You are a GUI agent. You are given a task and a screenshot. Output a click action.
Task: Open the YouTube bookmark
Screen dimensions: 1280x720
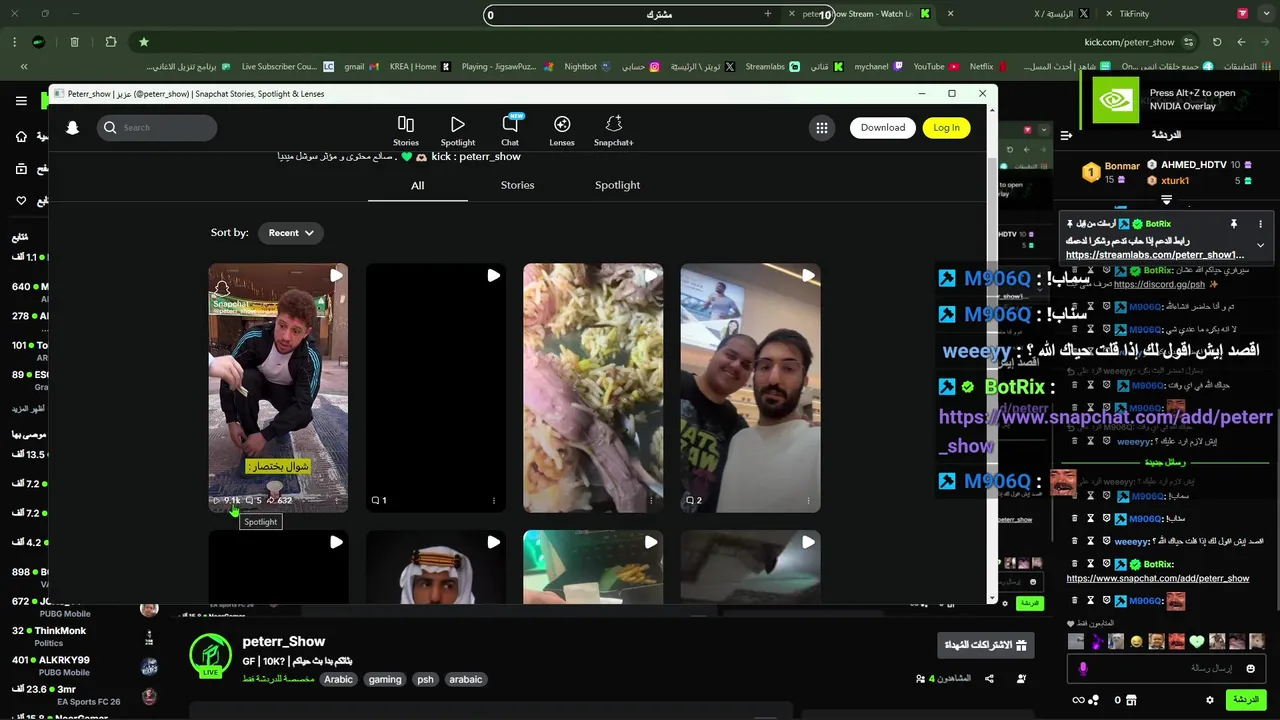point(935,67)
